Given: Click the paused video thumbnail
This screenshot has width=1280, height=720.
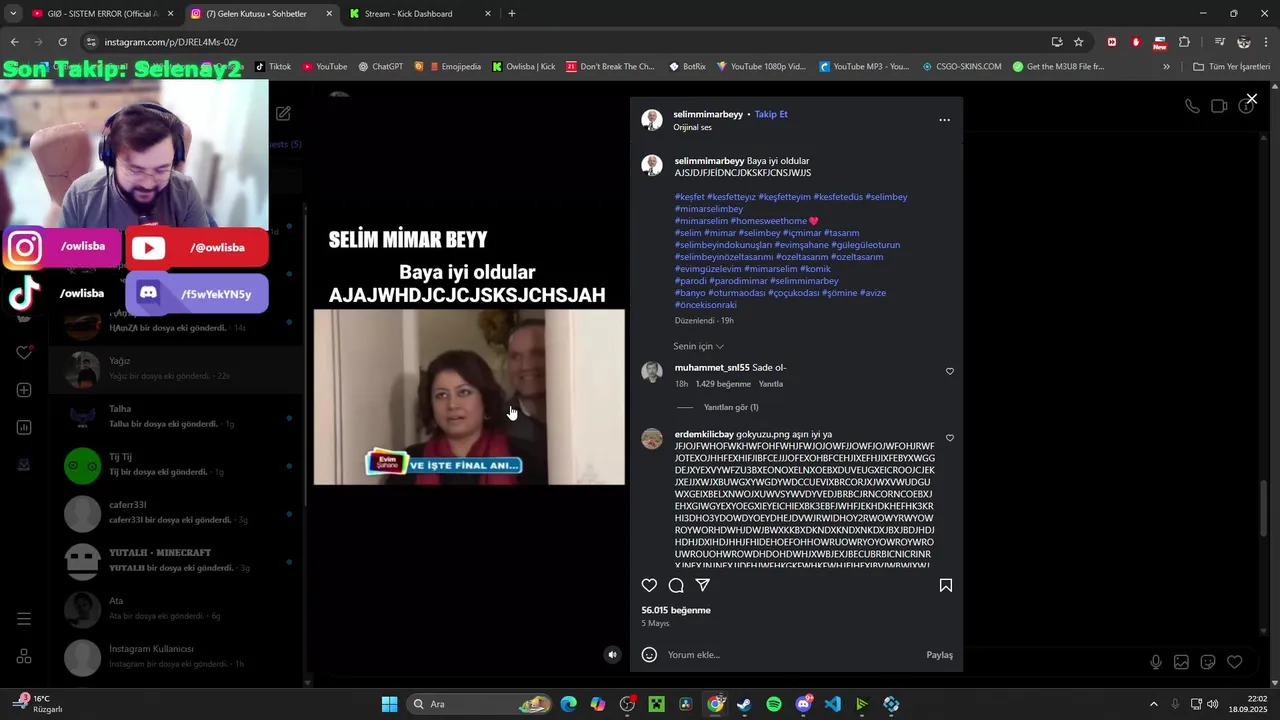Looking at the screenshot, I should click(x=469, y=397).
